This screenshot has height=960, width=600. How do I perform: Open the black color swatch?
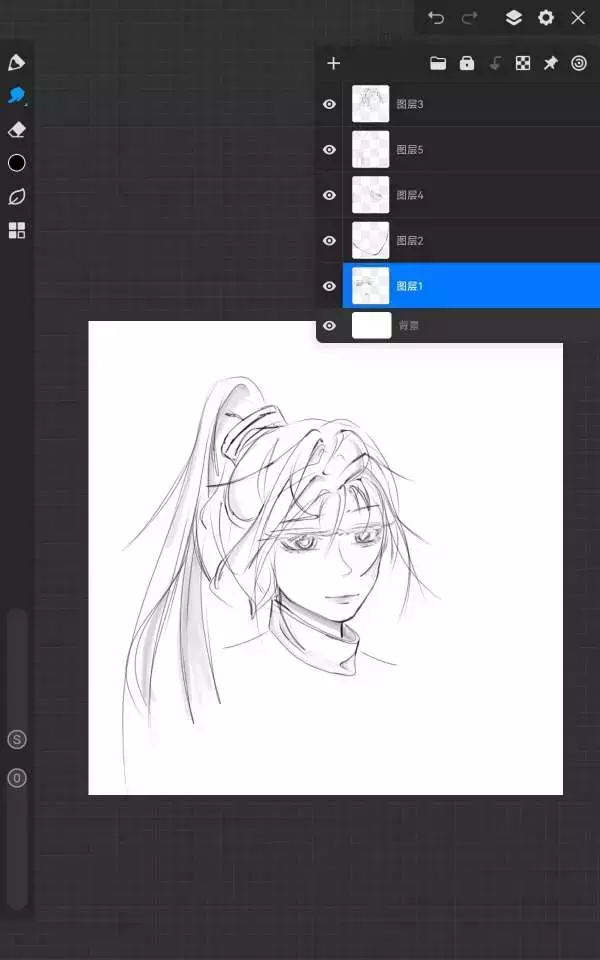tap(16, 163)
